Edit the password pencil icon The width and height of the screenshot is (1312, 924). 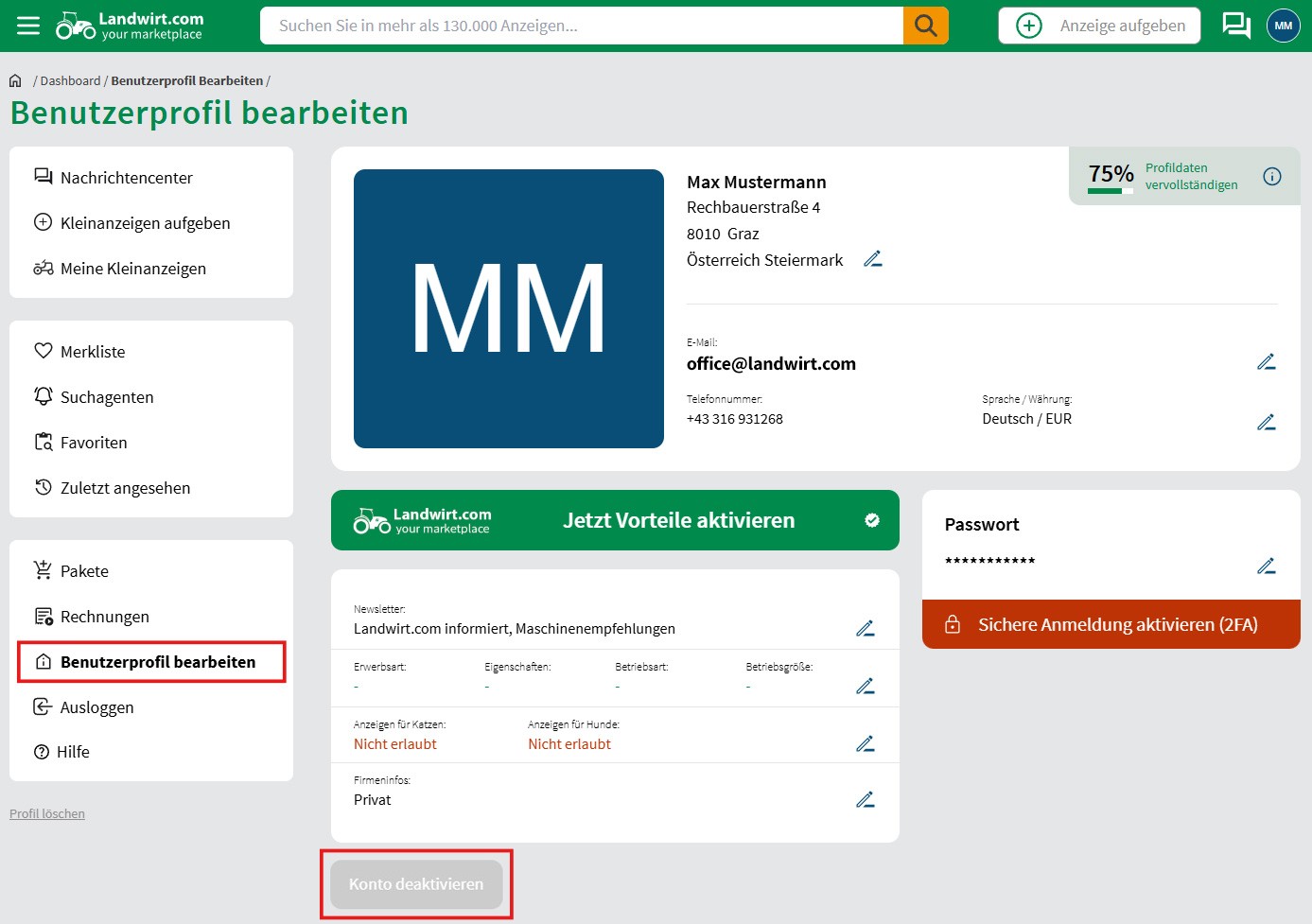pyautogui.click(x=1266, y=567)
